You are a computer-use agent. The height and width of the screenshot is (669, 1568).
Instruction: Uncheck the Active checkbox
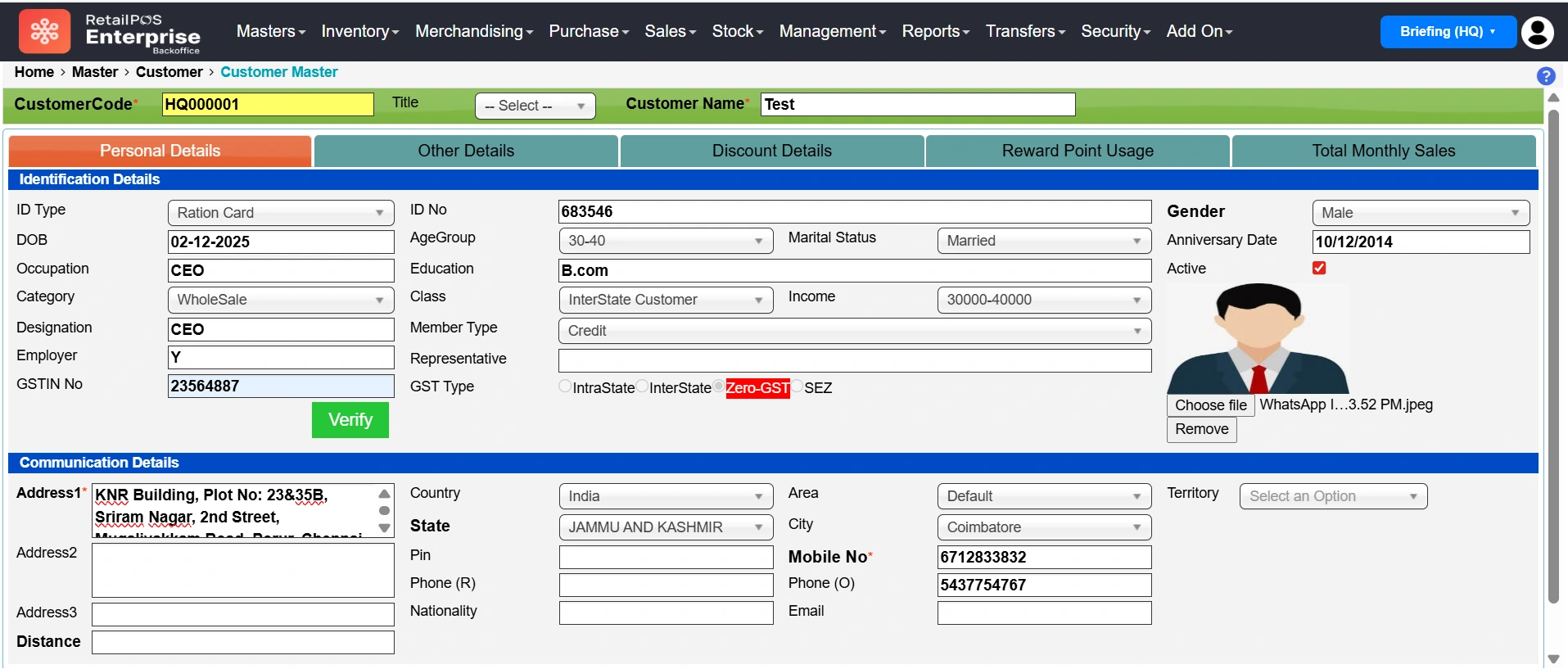1318,268
